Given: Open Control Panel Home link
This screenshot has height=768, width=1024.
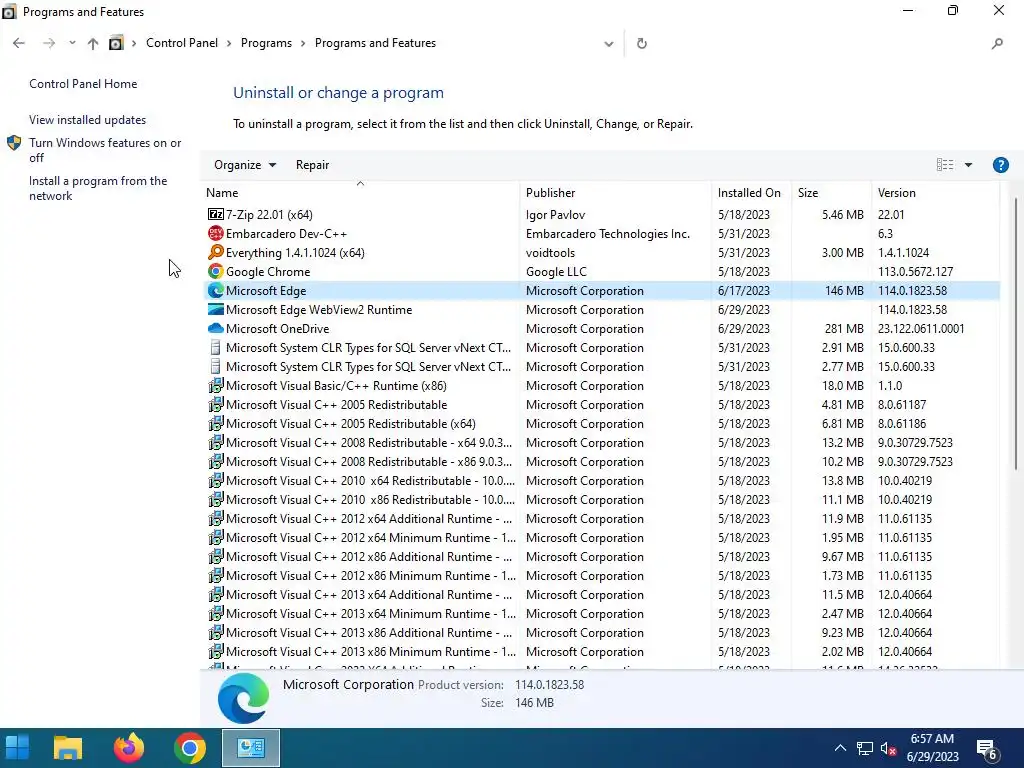Looking at the screenshot, I should tap(83, 84).
